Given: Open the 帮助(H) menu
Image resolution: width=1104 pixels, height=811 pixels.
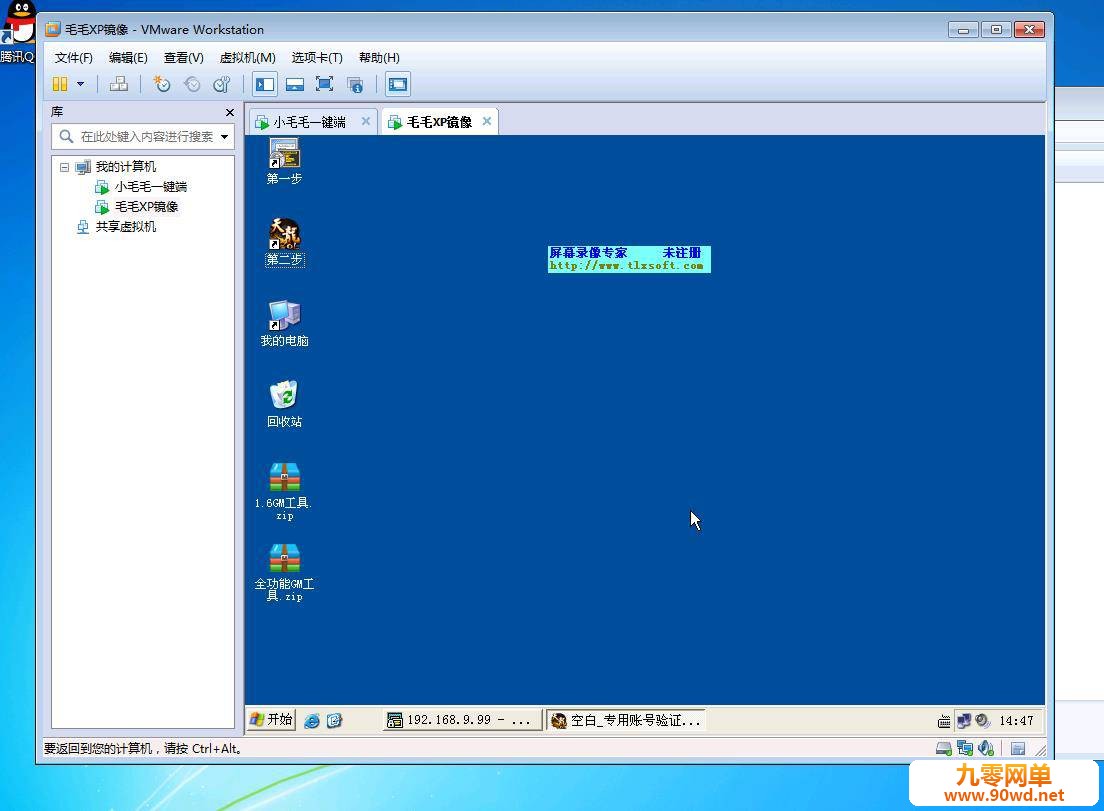Looking at the screenshot, I should point(379,58).
